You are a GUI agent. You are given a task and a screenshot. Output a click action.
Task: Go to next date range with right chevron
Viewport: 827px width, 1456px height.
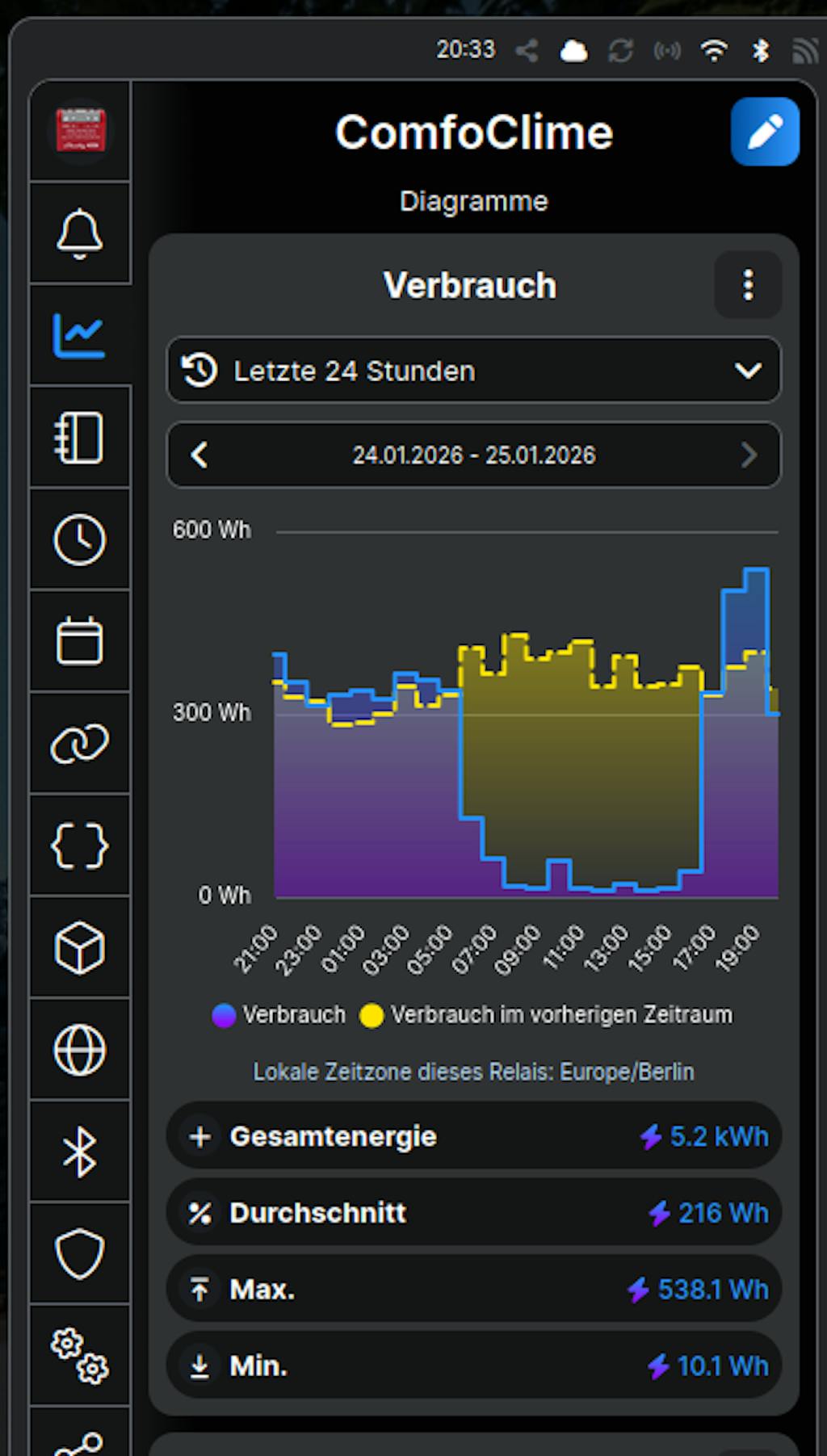(x=749, y=455)
